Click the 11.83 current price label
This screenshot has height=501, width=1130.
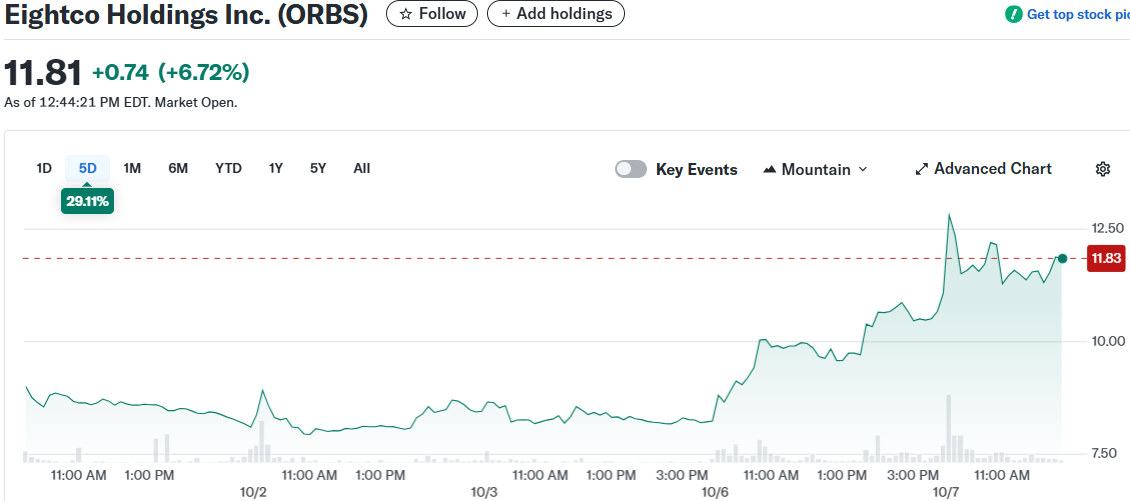pyautogui.click(x=1106, y=258)
